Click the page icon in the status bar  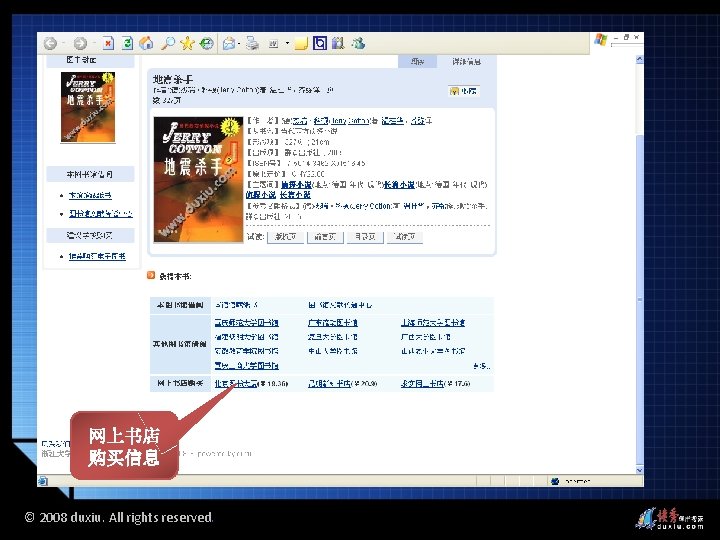[x=43, y=481]
